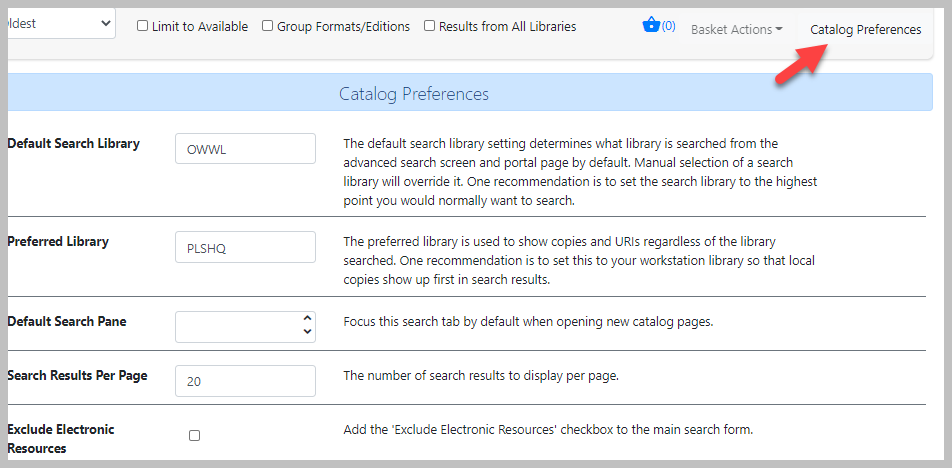Expand the sort order dropdown
Image resolution: width=952 pixels, height=468 pixels.
click(61, 24)
